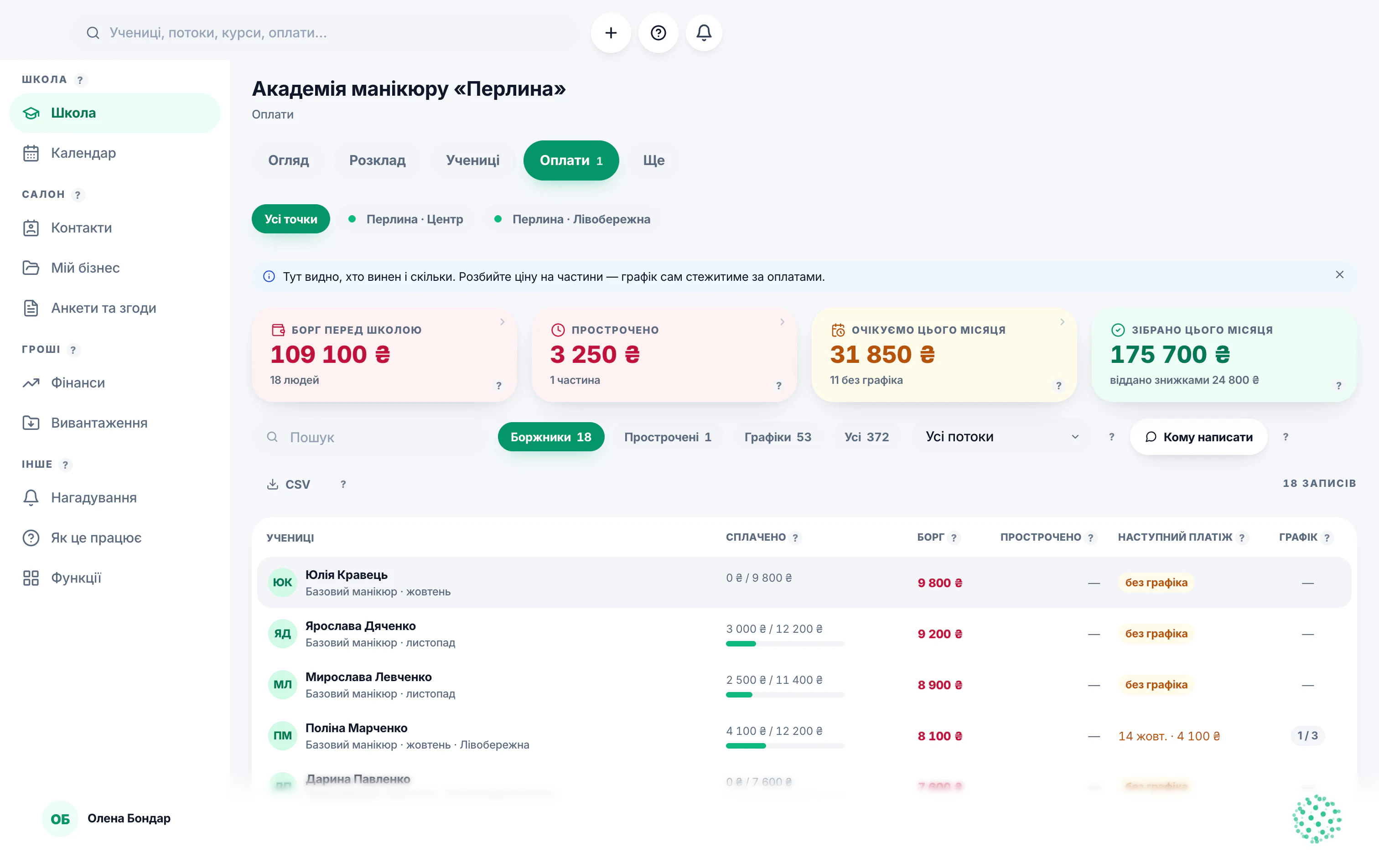Open the Ще tab menu
1379x868 pixels.
[653, 160]
